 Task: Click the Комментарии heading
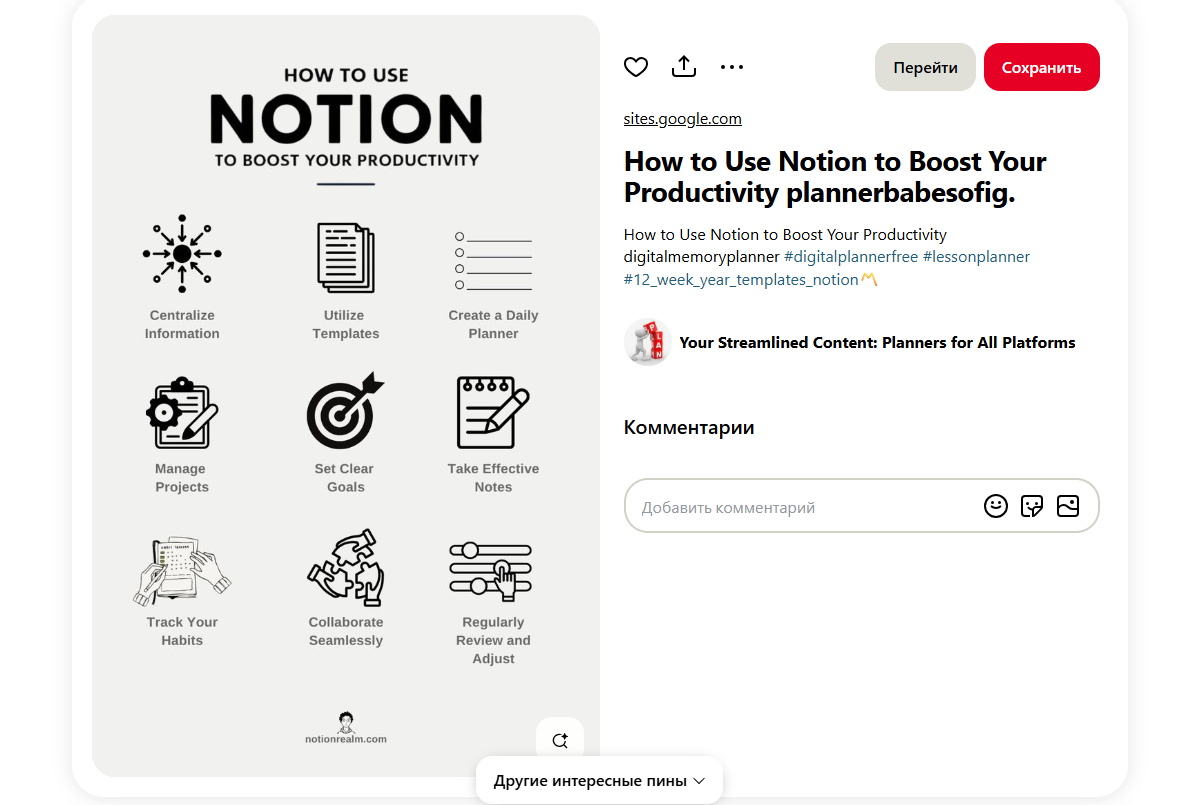(x=688, y=428)
